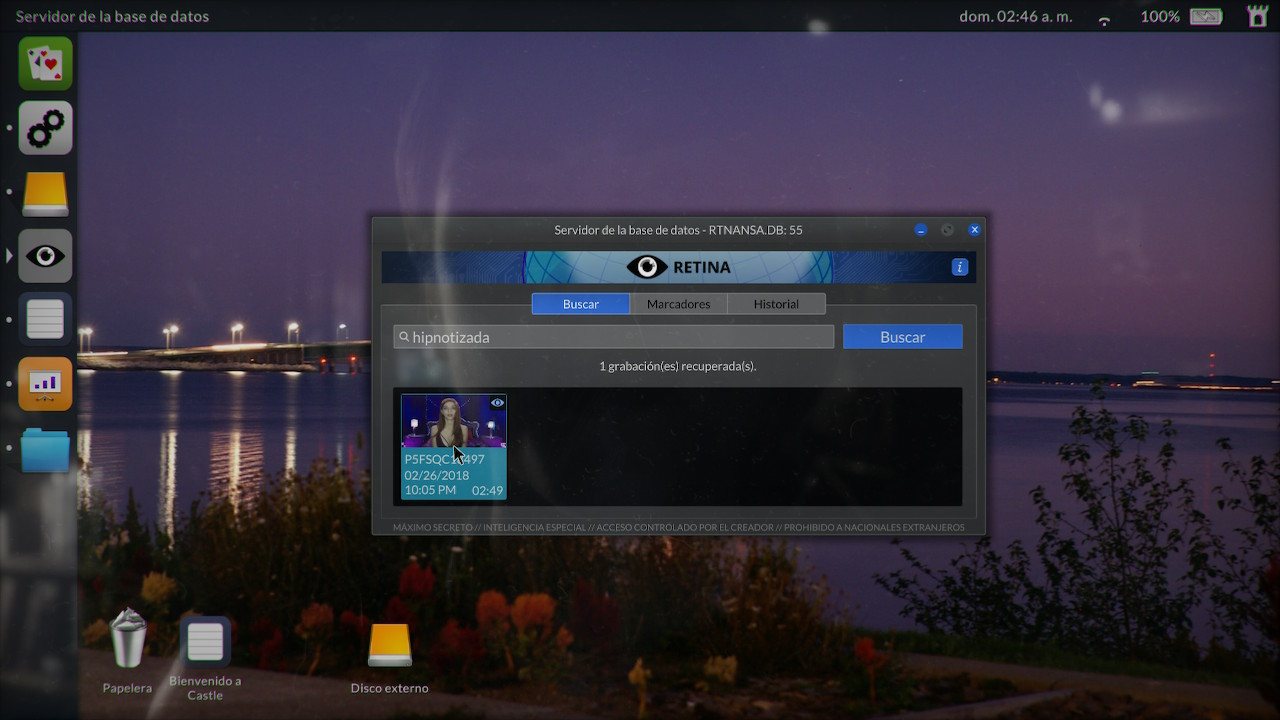Click the Retina info button

959,267
